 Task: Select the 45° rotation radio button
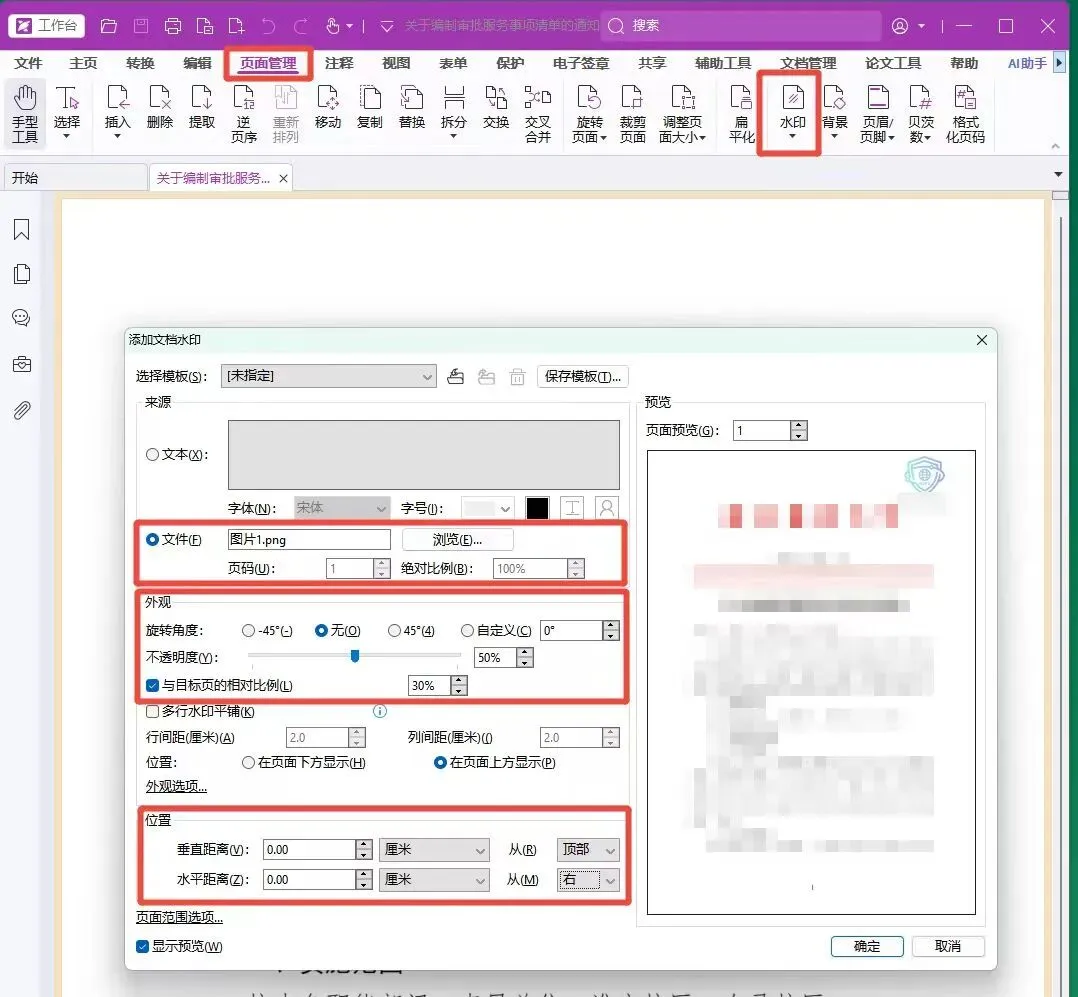394,631
